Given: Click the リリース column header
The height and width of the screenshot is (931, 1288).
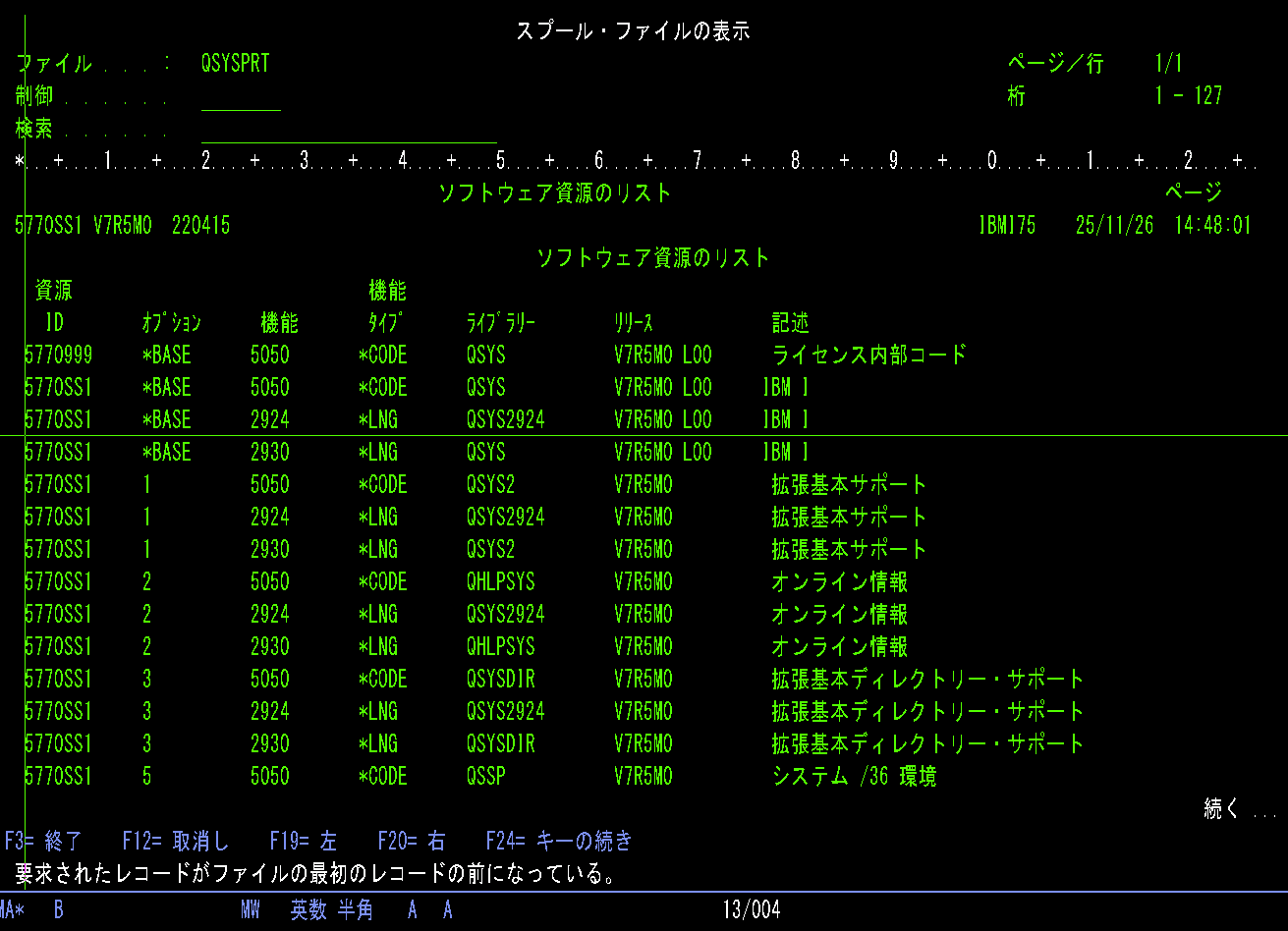Looking at the screenshot, I should tap(634, 323).
